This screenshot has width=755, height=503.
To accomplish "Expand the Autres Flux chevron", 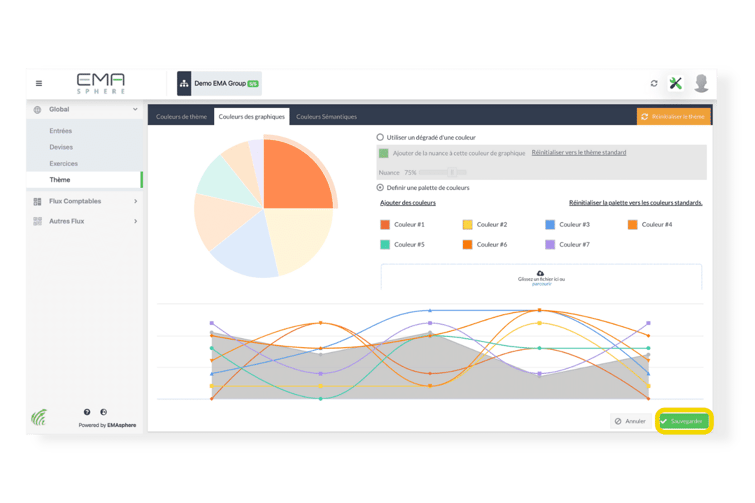I will [136, 221].
